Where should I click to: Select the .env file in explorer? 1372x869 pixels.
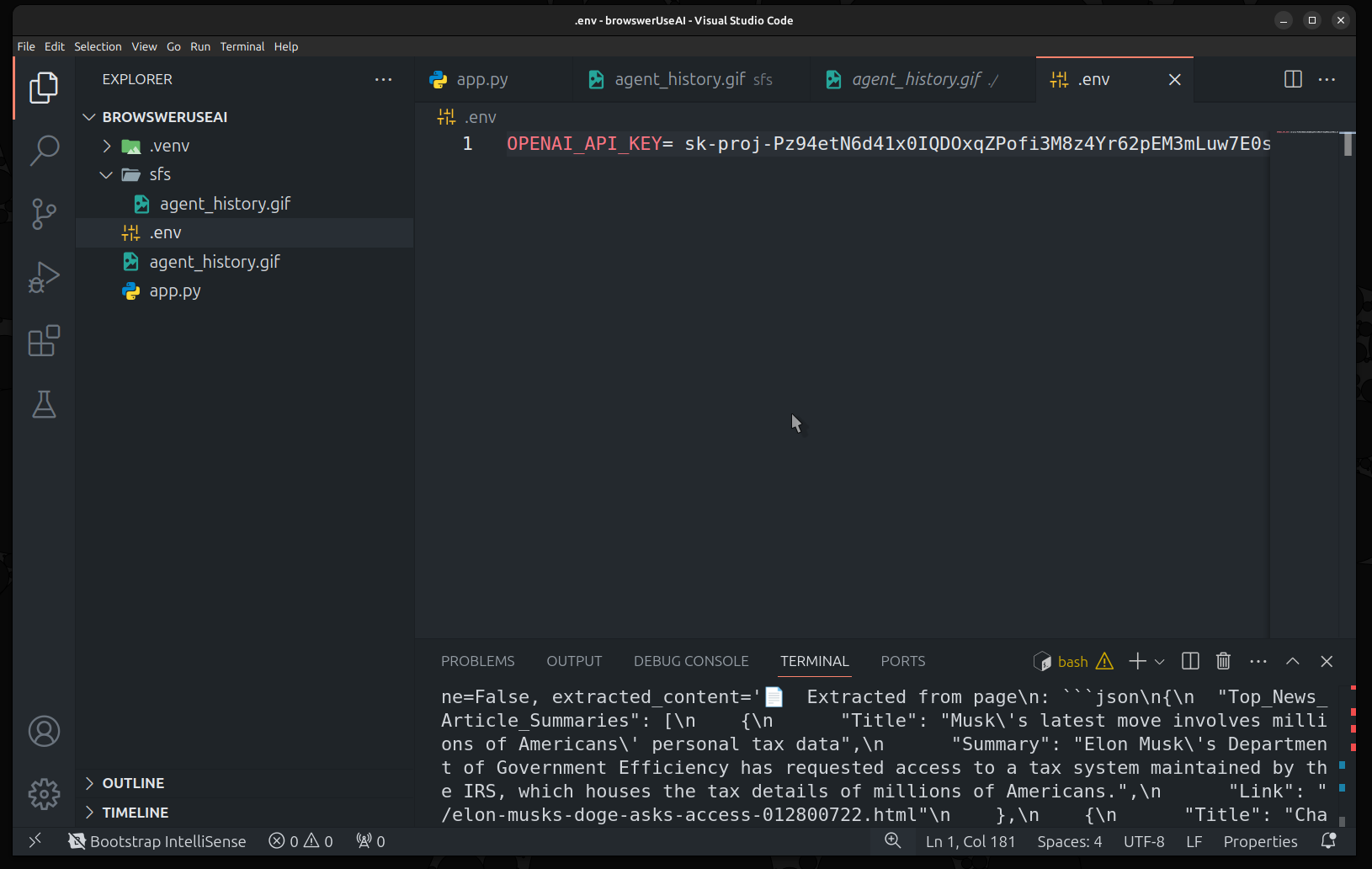(244, 232)
